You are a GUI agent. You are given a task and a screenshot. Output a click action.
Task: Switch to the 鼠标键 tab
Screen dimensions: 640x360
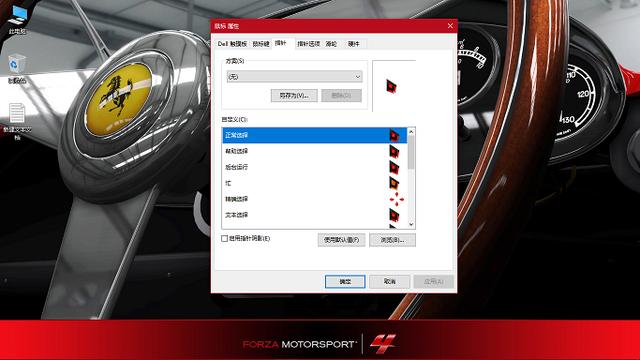(260, 44)
